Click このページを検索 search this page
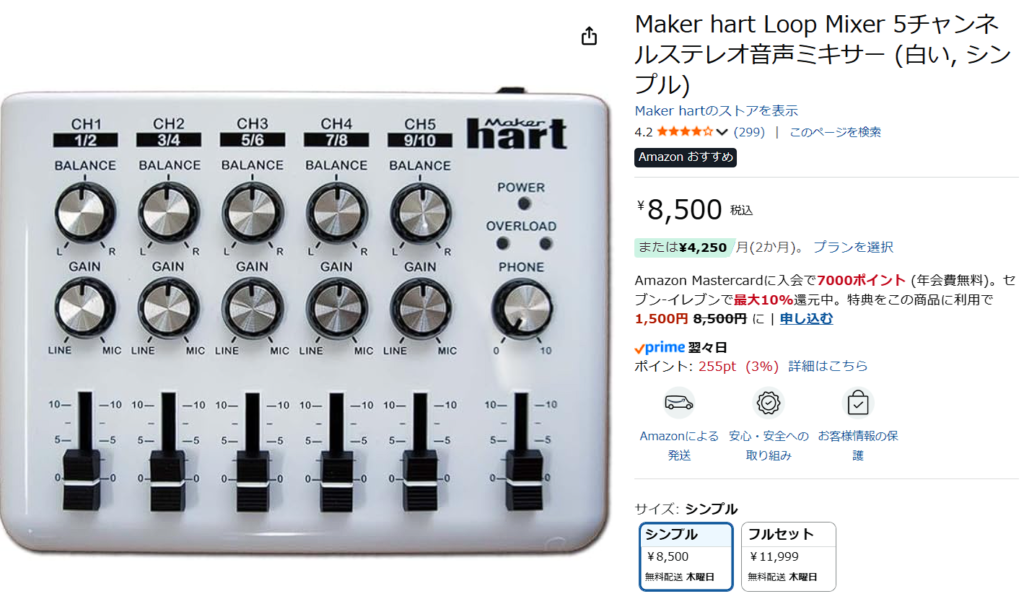Viewport: 1024px width, 599px height. click(835, 131)
